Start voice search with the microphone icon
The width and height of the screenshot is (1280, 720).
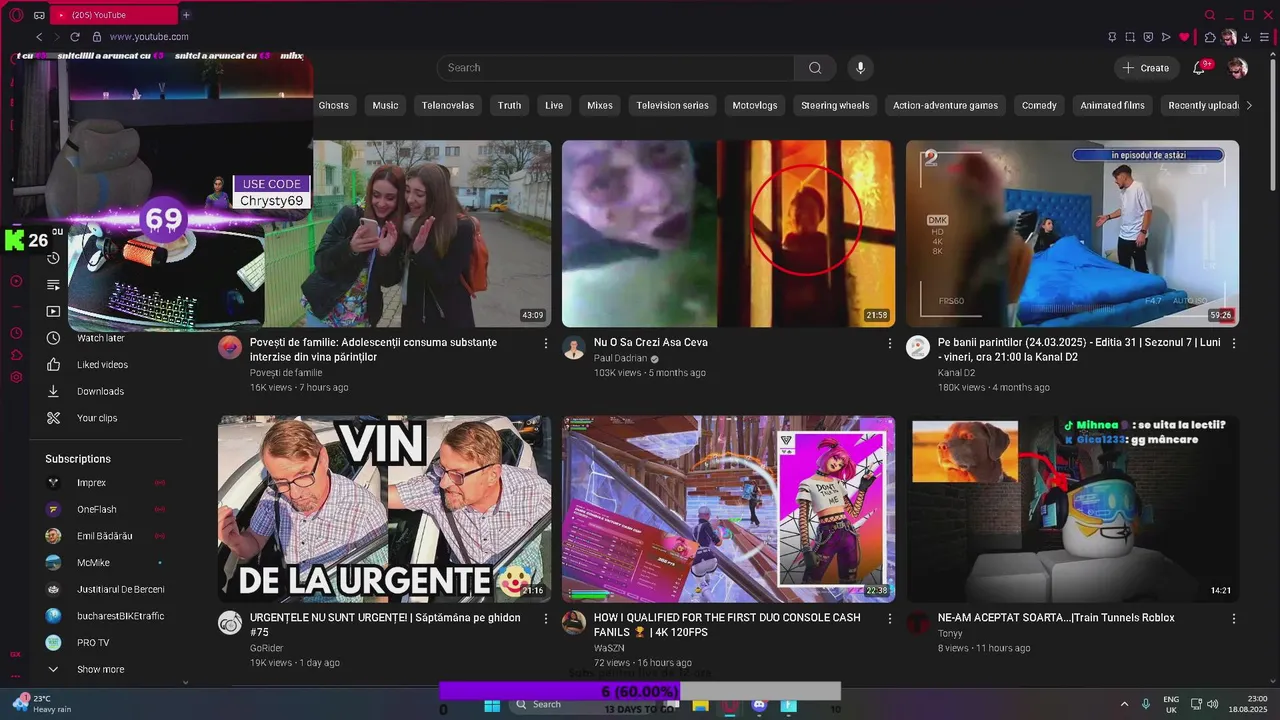pyautogui.click(x=860, y=68)
